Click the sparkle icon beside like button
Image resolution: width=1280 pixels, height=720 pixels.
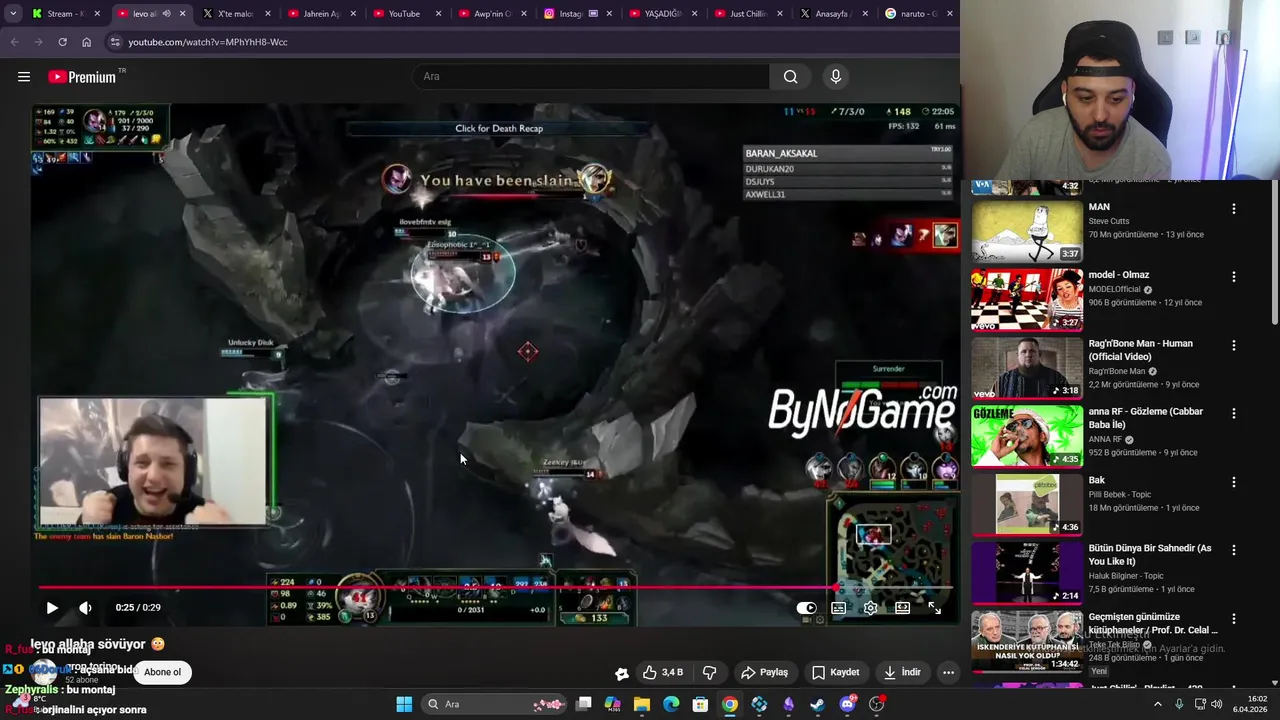tap(621, 673)
